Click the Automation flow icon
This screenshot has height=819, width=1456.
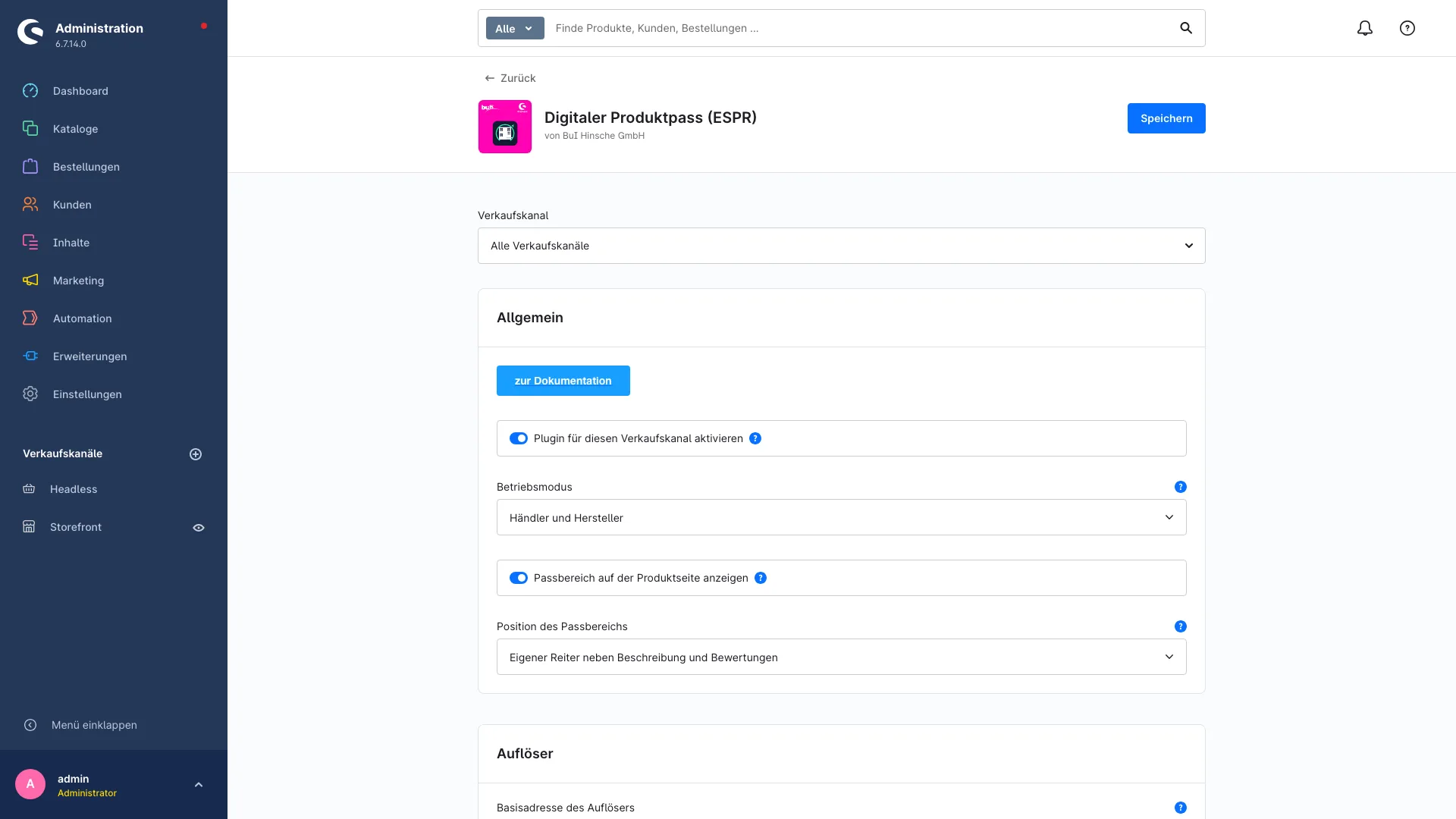[30, 318]
